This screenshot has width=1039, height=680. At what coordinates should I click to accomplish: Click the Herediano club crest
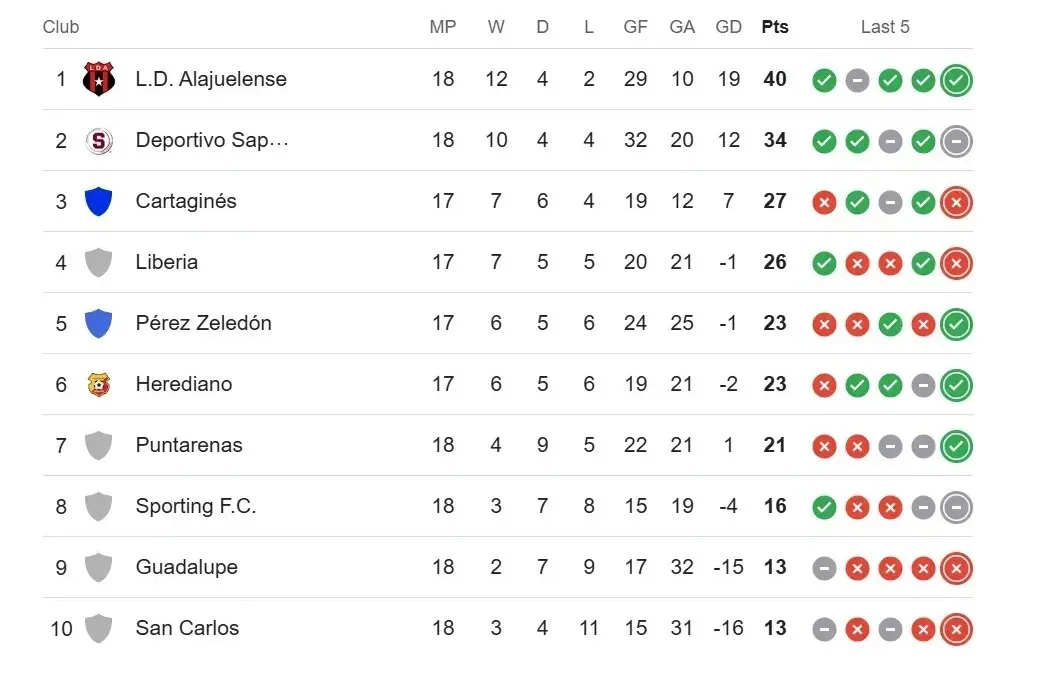pos(98,384)
